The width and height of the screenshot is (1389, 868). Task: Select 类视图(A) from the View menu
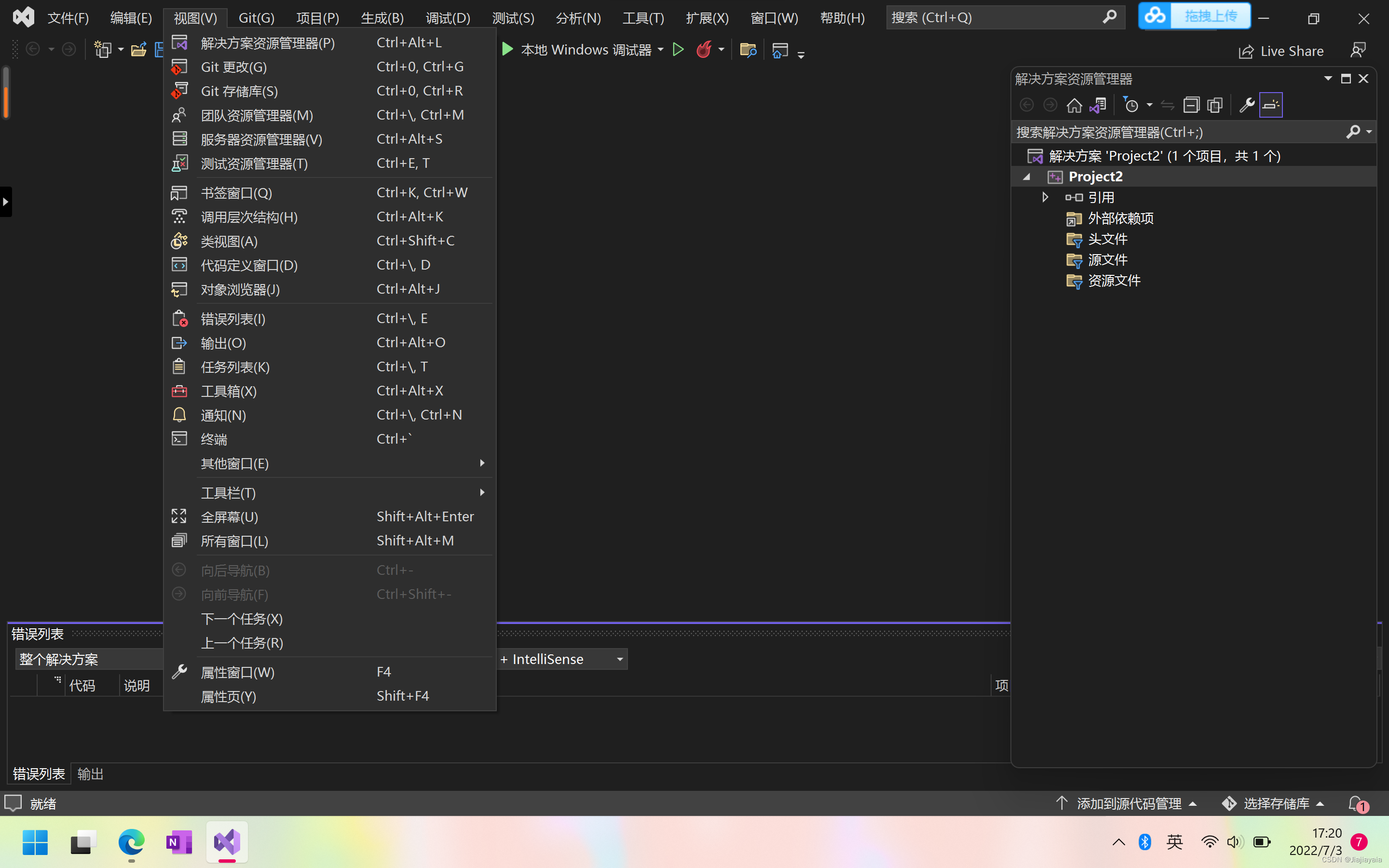pos(229,241)
